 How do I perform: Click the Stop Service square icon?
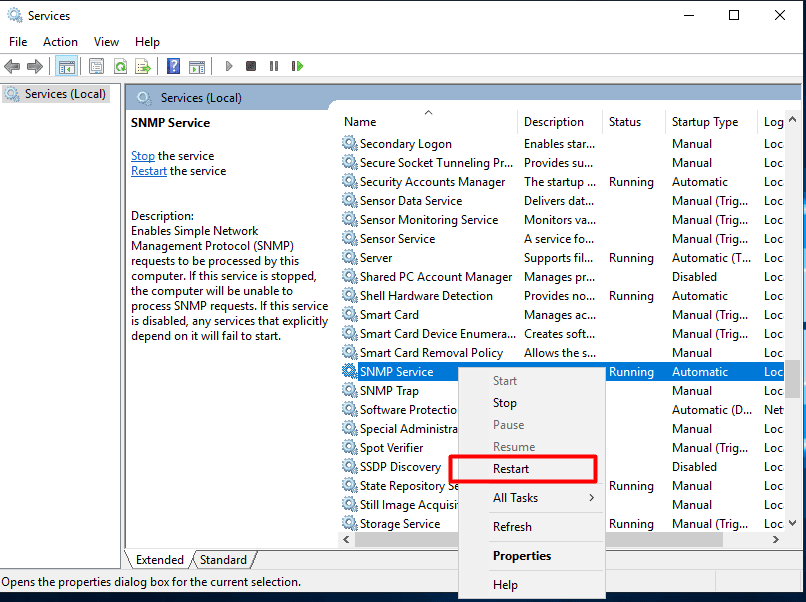251,66
